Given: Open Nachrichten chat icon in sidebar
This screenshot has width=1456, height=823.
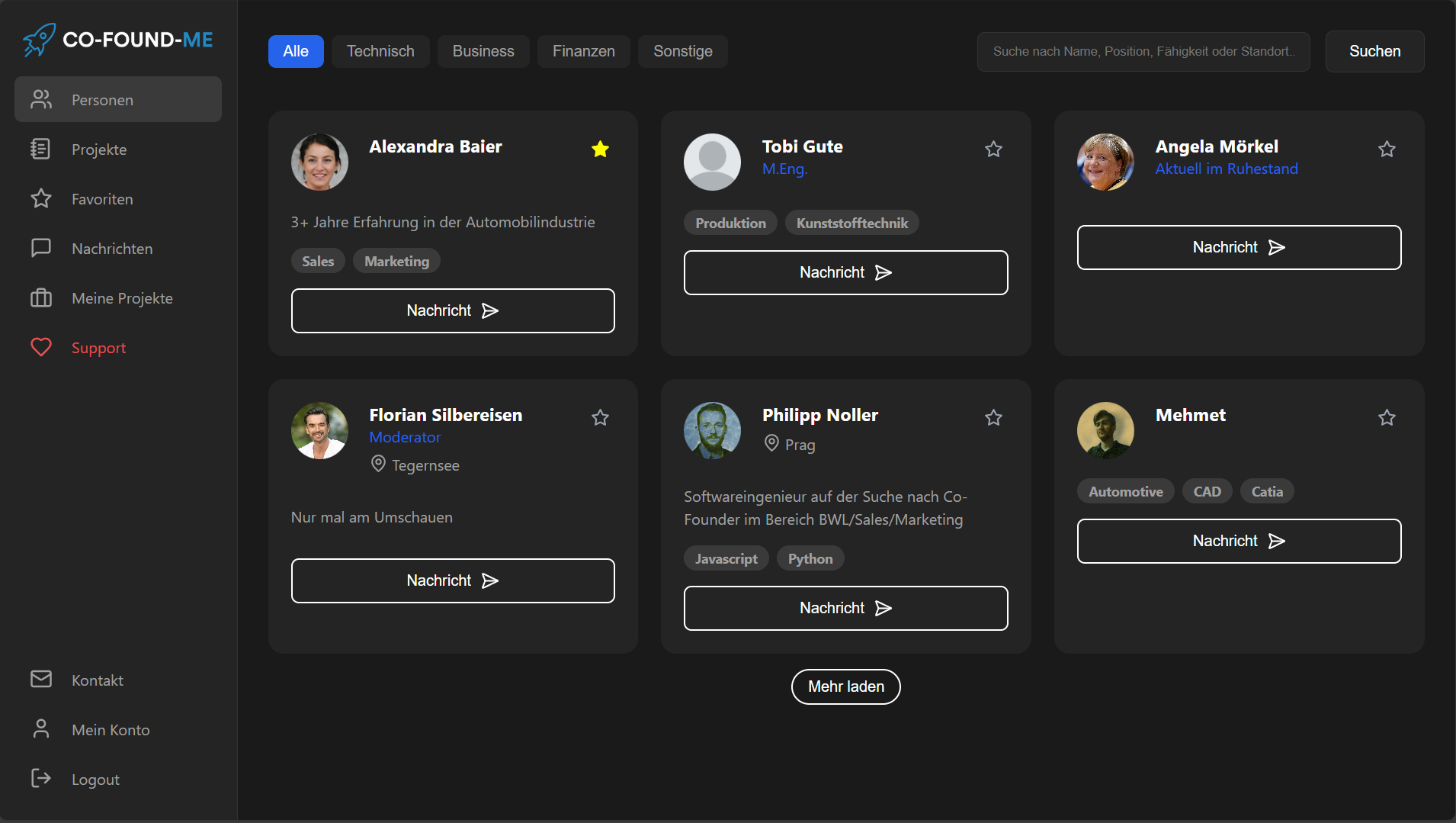Looking at the screenshot, I should 41,249.
